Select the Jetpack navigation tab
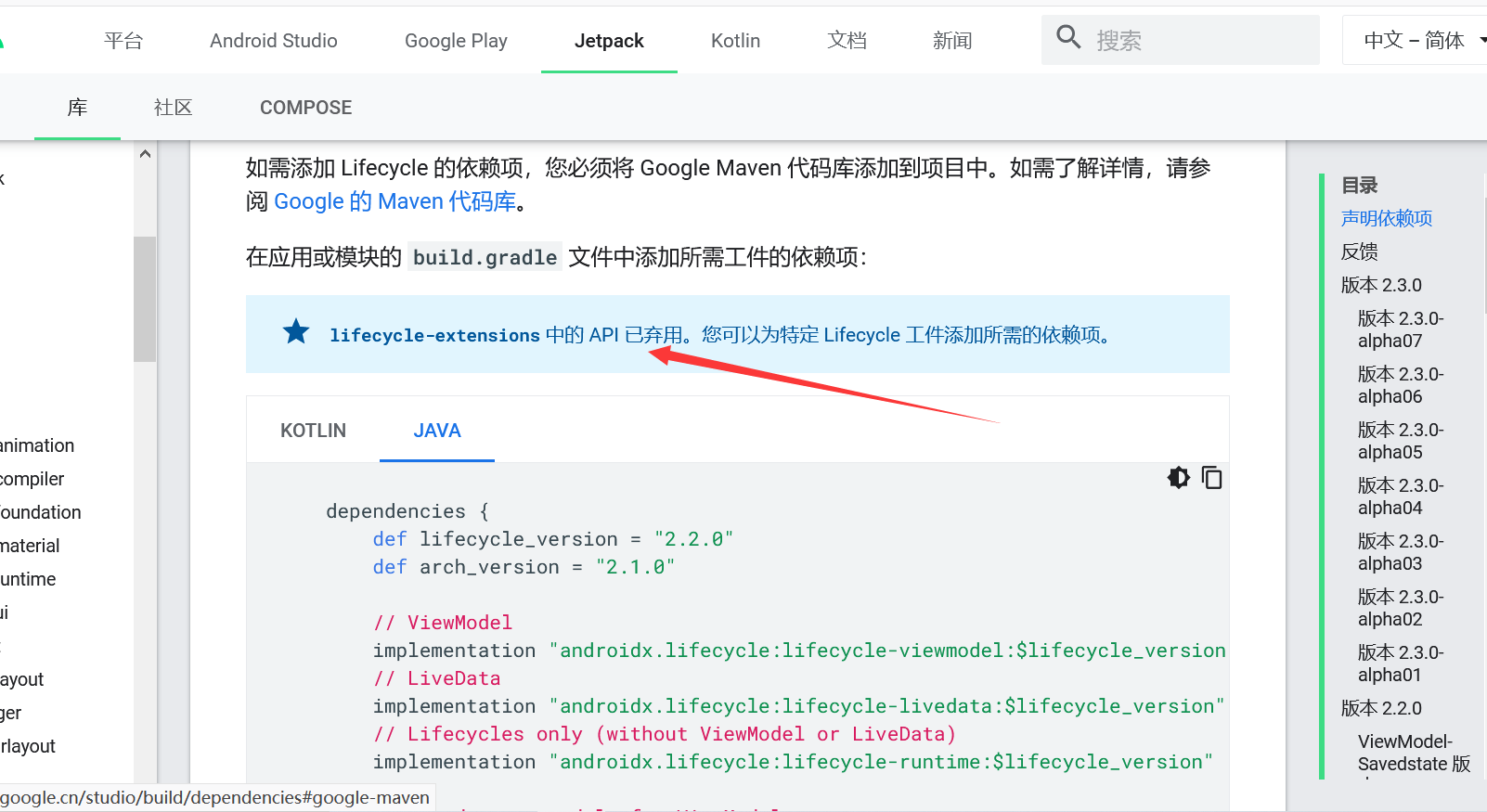The image size is (1487, 812). [x=609, y=41]
